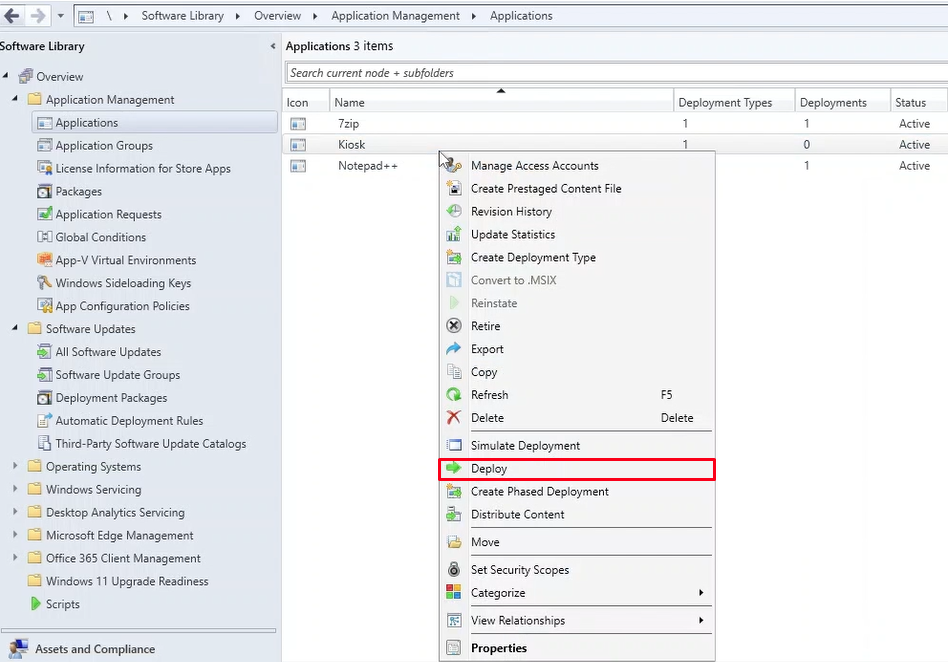This screenshot has height=662, width=948.
Task: Select Application Groups in the sidebar
Action: coord(104,146)
